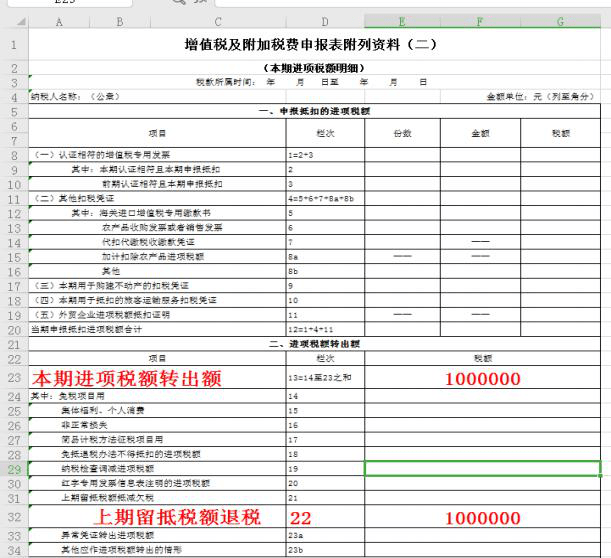Click 农产品收购发票或者销售发票 cell
Image resolution: width=611 pixels, height=558 pixels.
pos(157,228)
